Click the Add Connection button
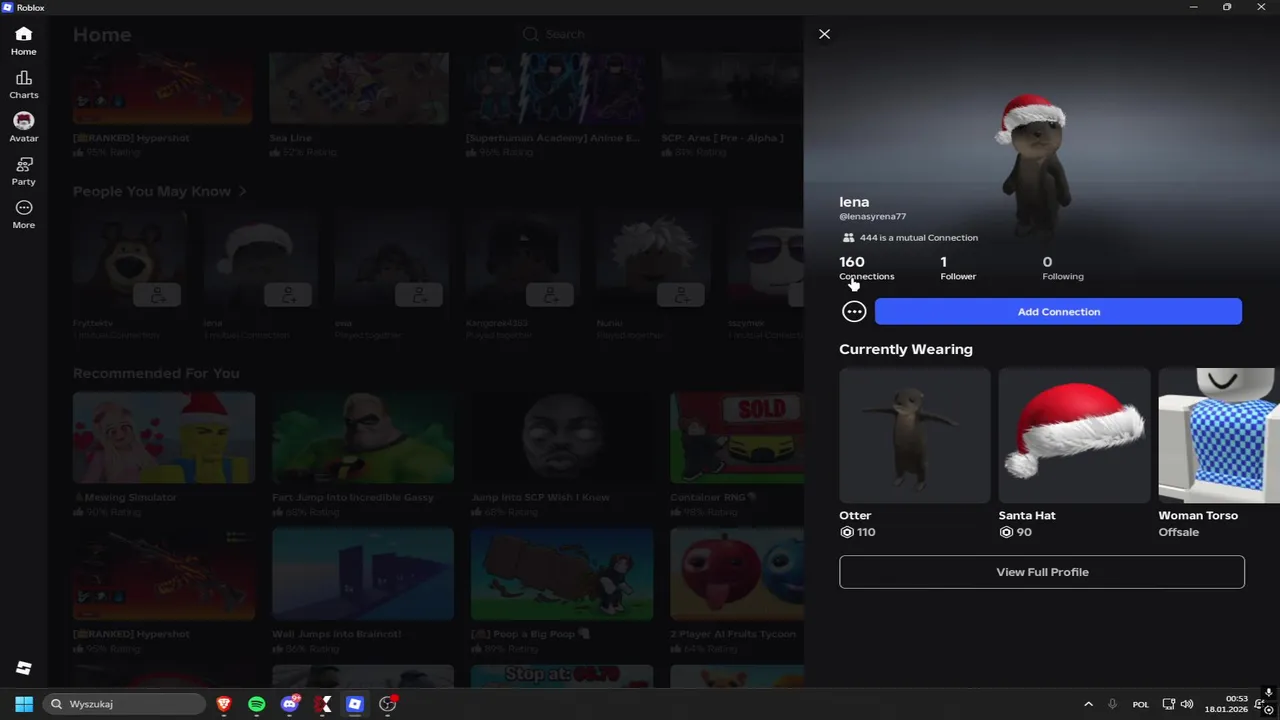The image size is (1280, 720). [1058, 312]
